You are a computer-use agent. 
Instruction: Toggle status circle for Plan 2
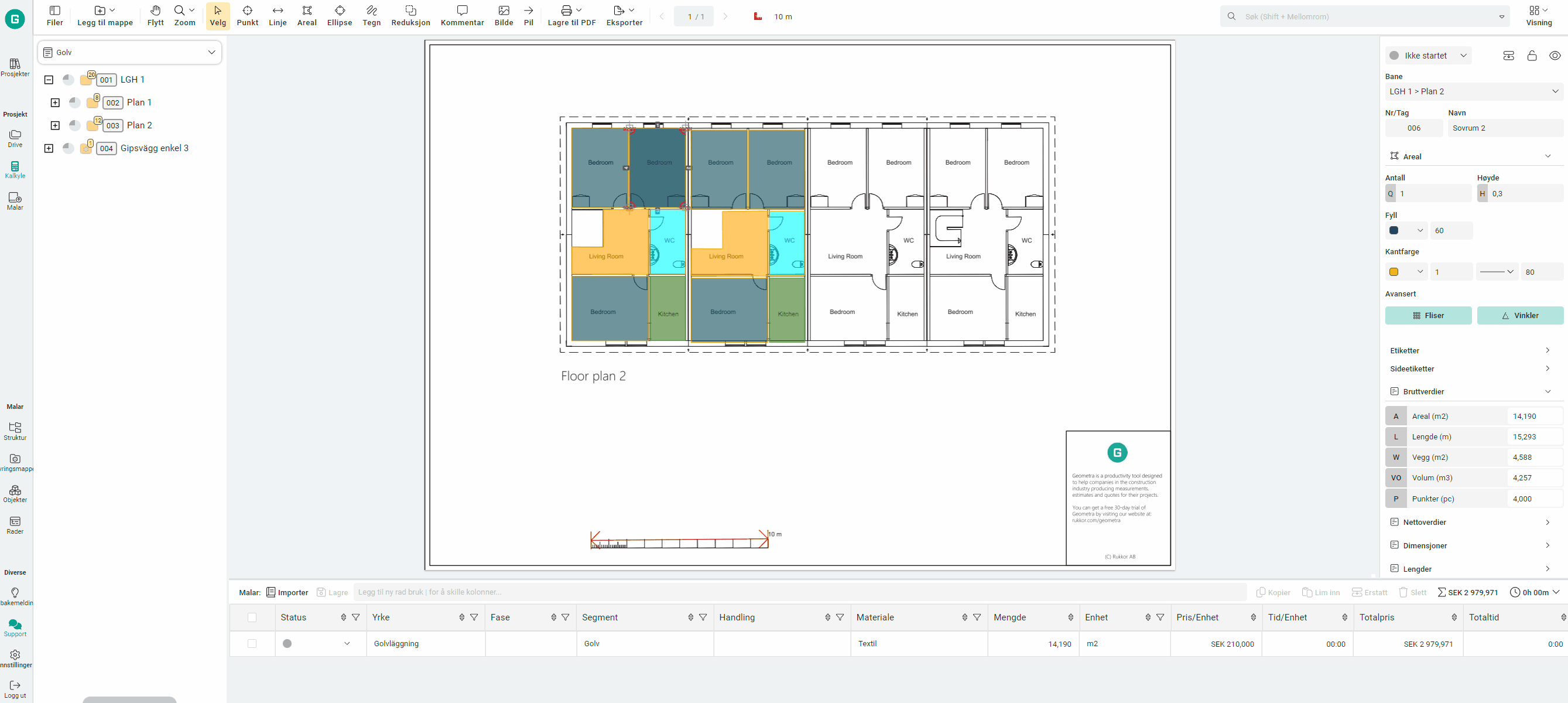(74, 125)
